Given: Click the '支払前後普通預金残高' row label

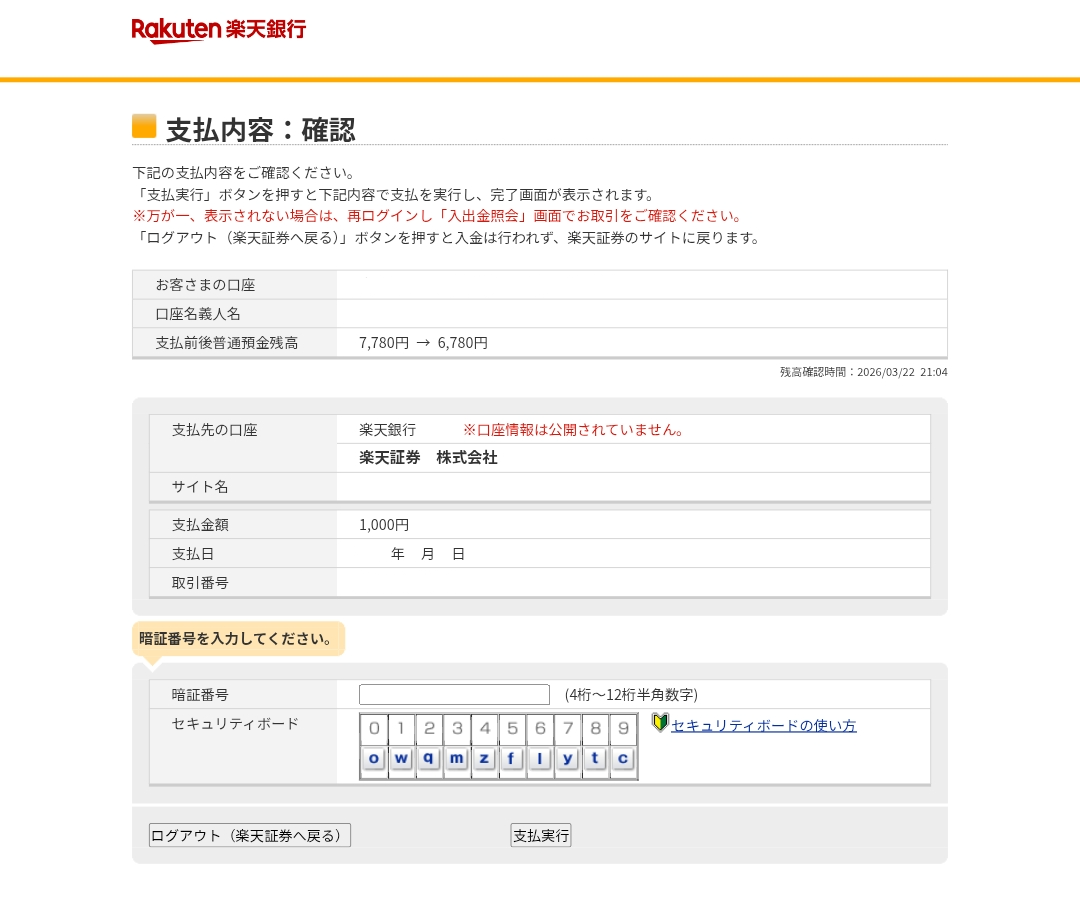Looking at the screenshot, I should coord(227,343).
